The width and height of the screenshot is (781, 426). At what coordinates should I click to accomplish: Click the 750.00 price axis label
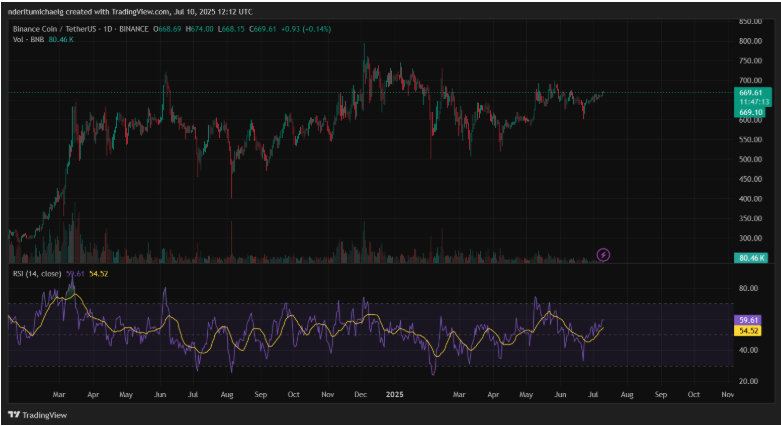[750, 61]
